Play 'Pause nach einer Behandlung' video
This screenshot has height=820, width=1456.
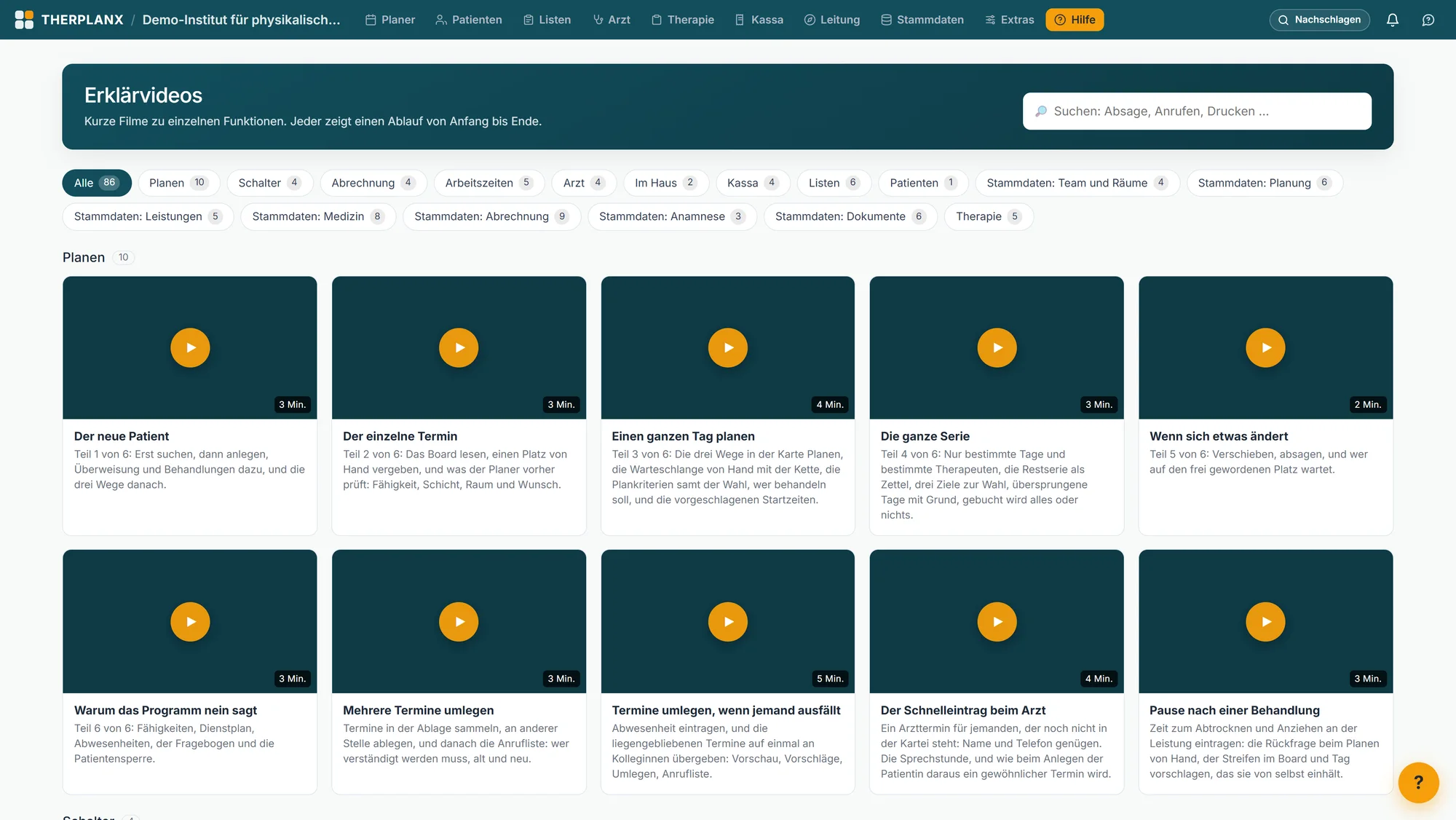point(1265,621)
